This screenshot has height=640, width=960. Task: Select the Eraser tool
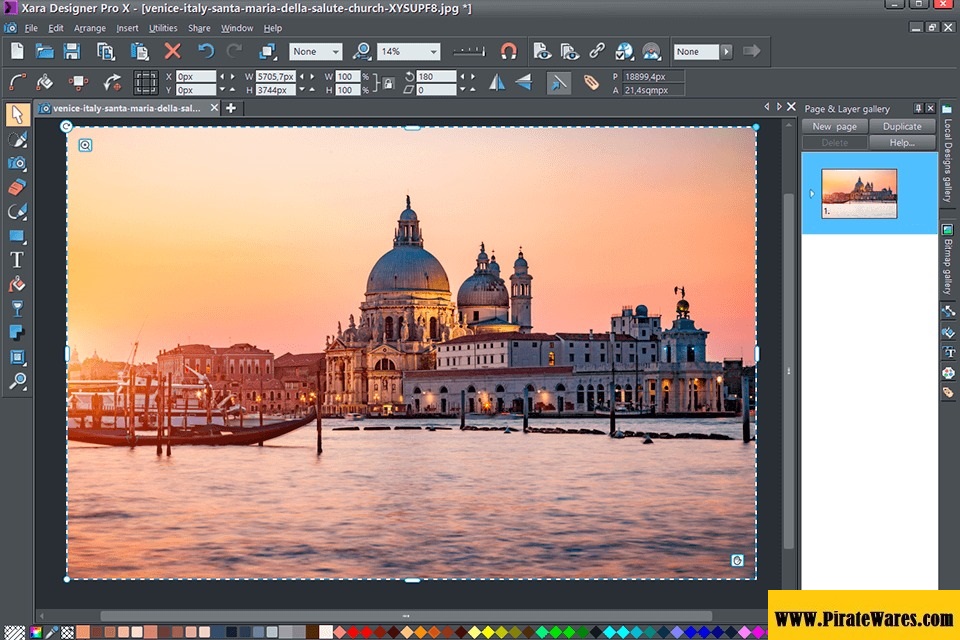click(x=16, y=187)
